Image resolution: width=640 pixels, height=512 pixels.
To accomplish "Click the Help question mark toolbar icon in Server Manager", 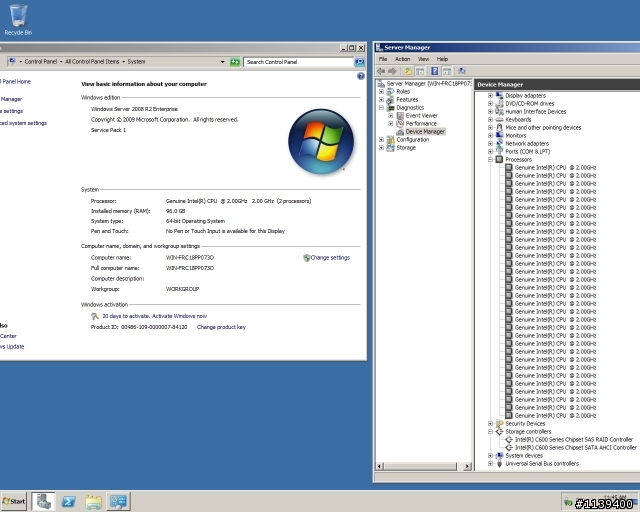I will tap(435, 71).
